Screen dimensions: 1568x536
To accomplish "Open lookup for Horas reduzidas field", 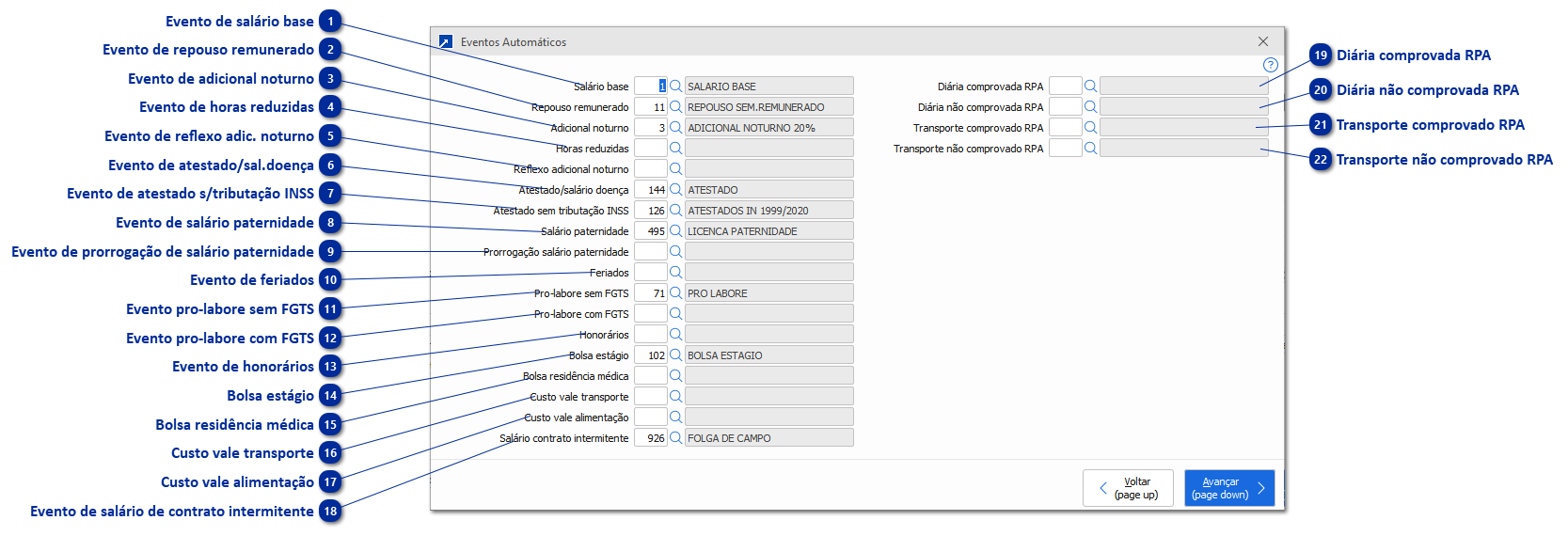I will [675, 148].
